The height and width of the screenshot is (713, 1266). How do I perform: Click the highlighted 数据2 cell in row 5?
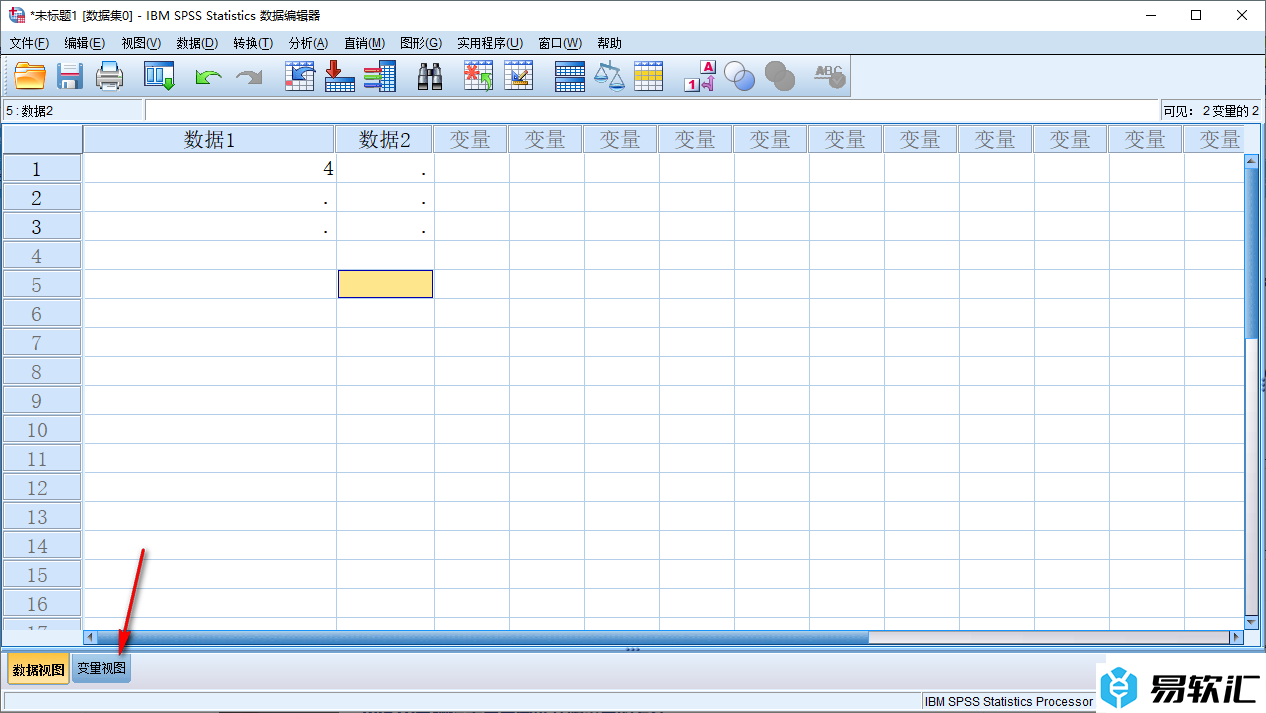[x=385, y=284]
